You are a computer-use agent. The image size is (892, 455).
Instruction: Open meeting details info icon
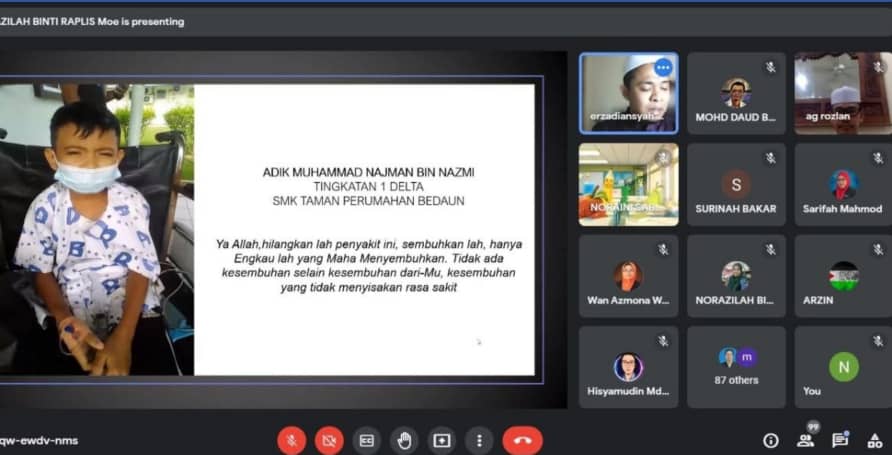point(770,440)
